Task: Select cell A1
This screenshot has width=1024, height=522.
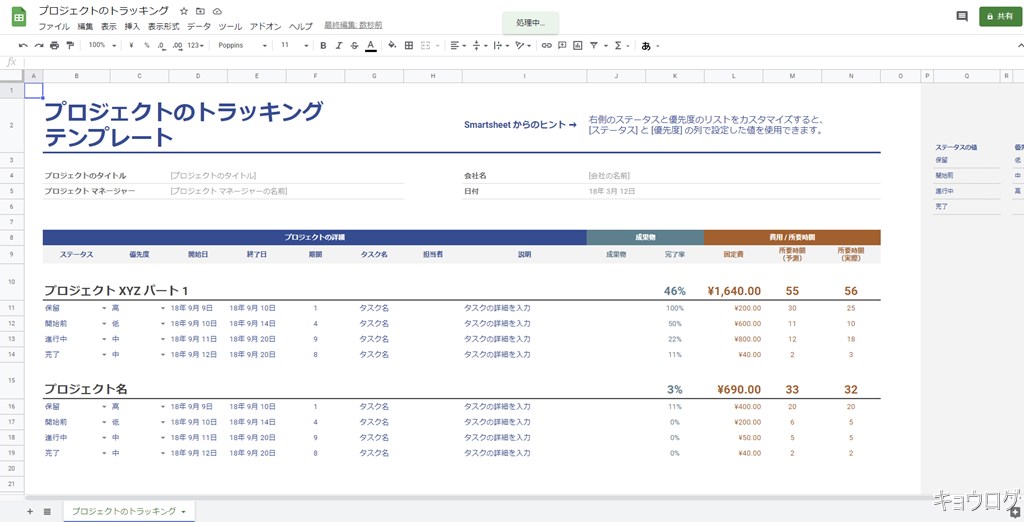Action: 33,90
